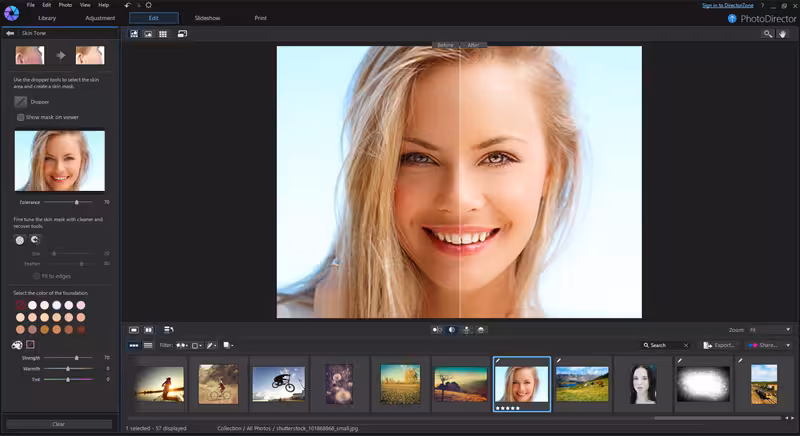
Task: Click Sign in to DirectorZone link
Action: click(728, 5)
